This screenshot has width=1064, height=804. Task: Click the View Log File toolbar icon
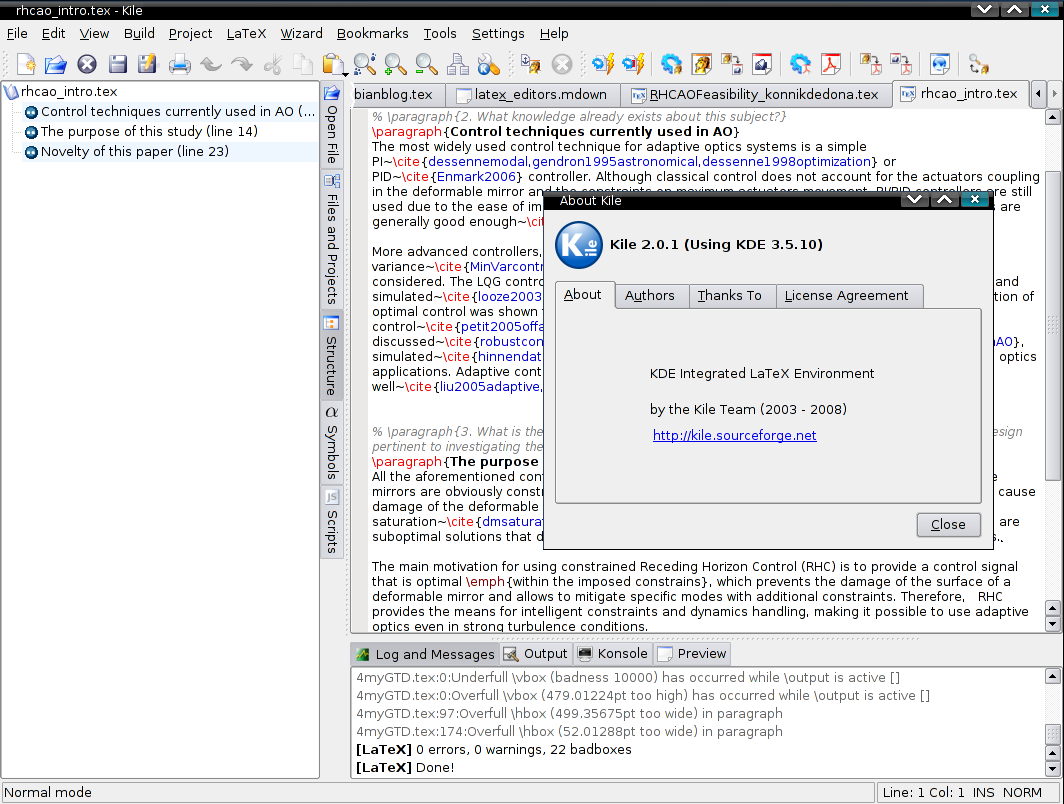(531, 64)
